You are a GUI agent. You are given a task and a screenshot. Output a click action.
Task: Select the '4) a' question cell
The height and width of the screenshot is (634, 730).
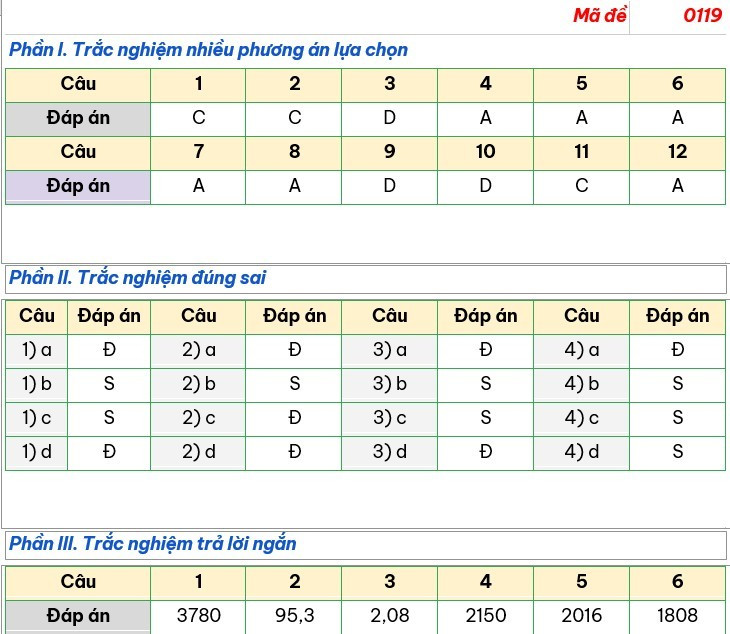coord(581,350)
